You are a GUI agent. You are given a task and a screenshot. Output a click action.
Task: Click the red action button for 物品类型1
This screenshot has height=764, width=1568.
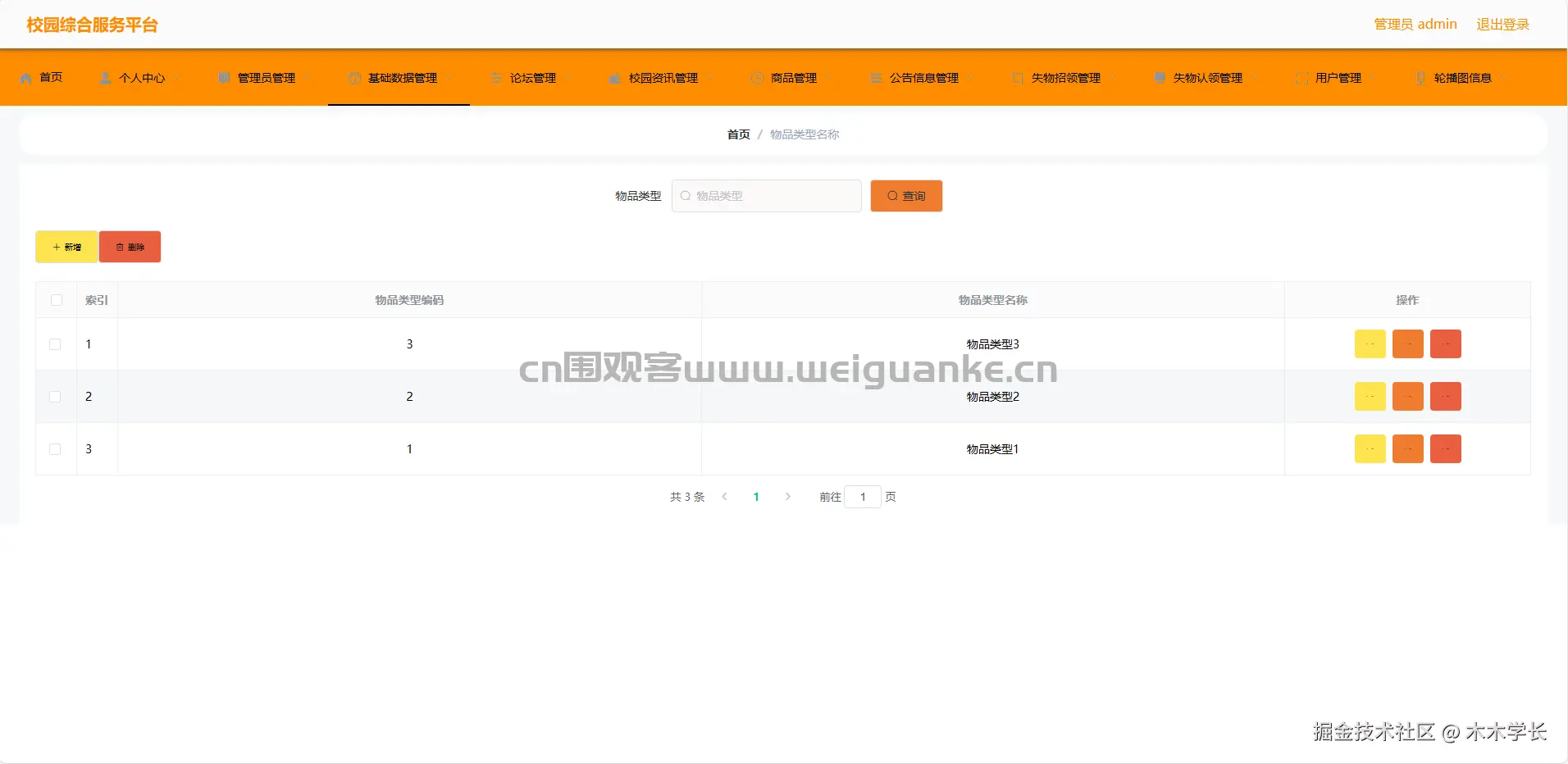pos(1445,449)
